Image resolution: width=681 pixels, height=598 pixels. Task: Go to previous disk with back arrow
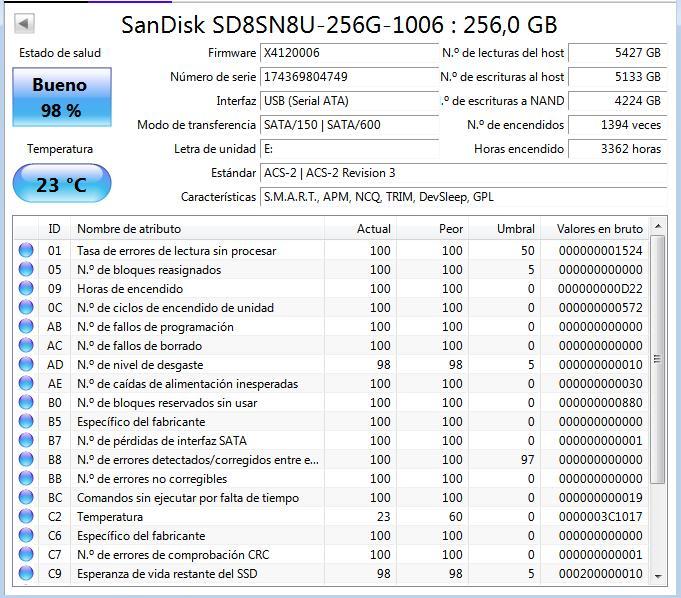click(x=24, y=23)
